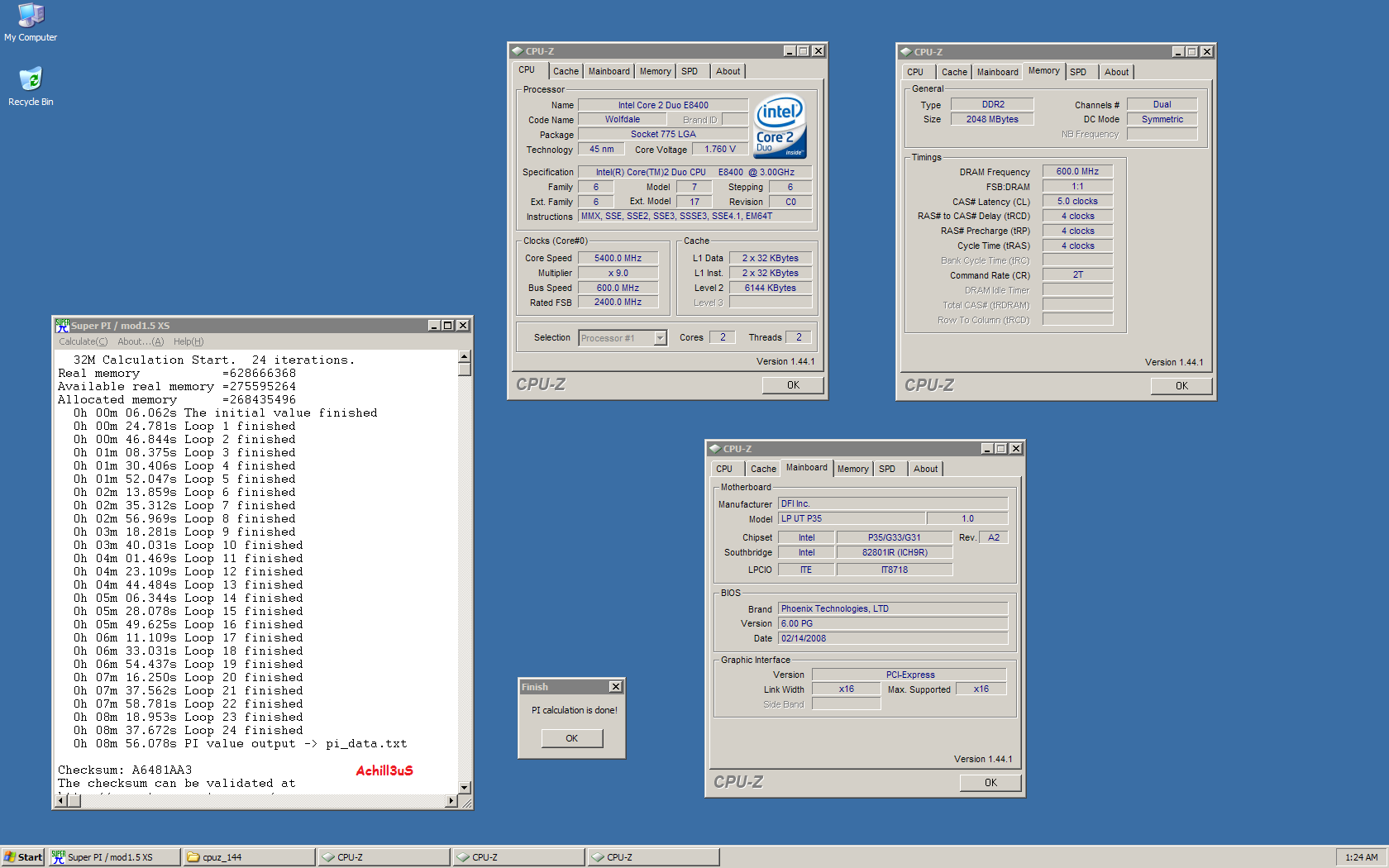Screen dimensions: 1389x868
Task: Switch to Super PI taskbar button
Action: click(x=114, y=857)
